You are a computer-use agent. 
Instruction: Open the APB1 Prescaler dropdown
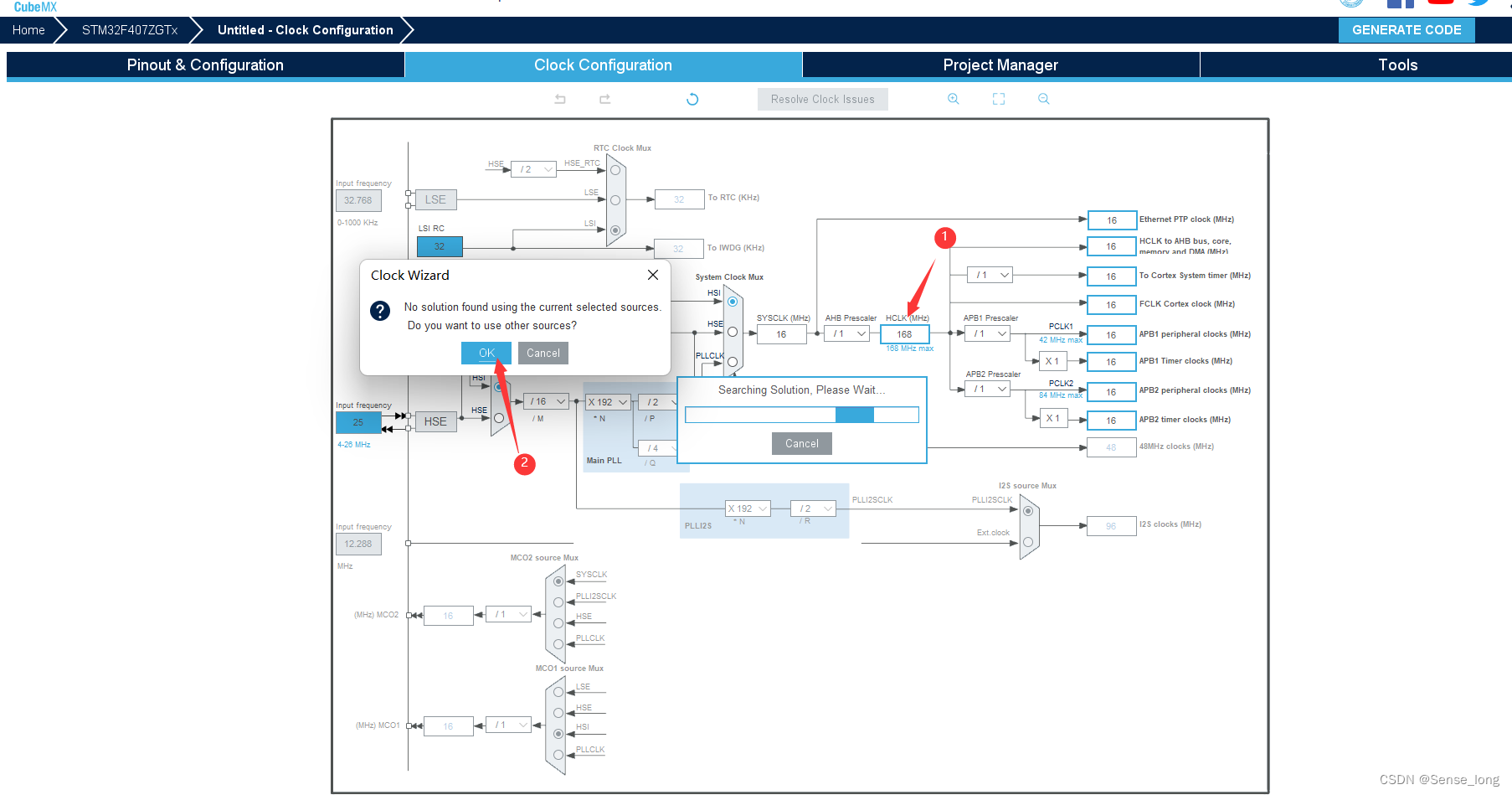pos(987,333)
